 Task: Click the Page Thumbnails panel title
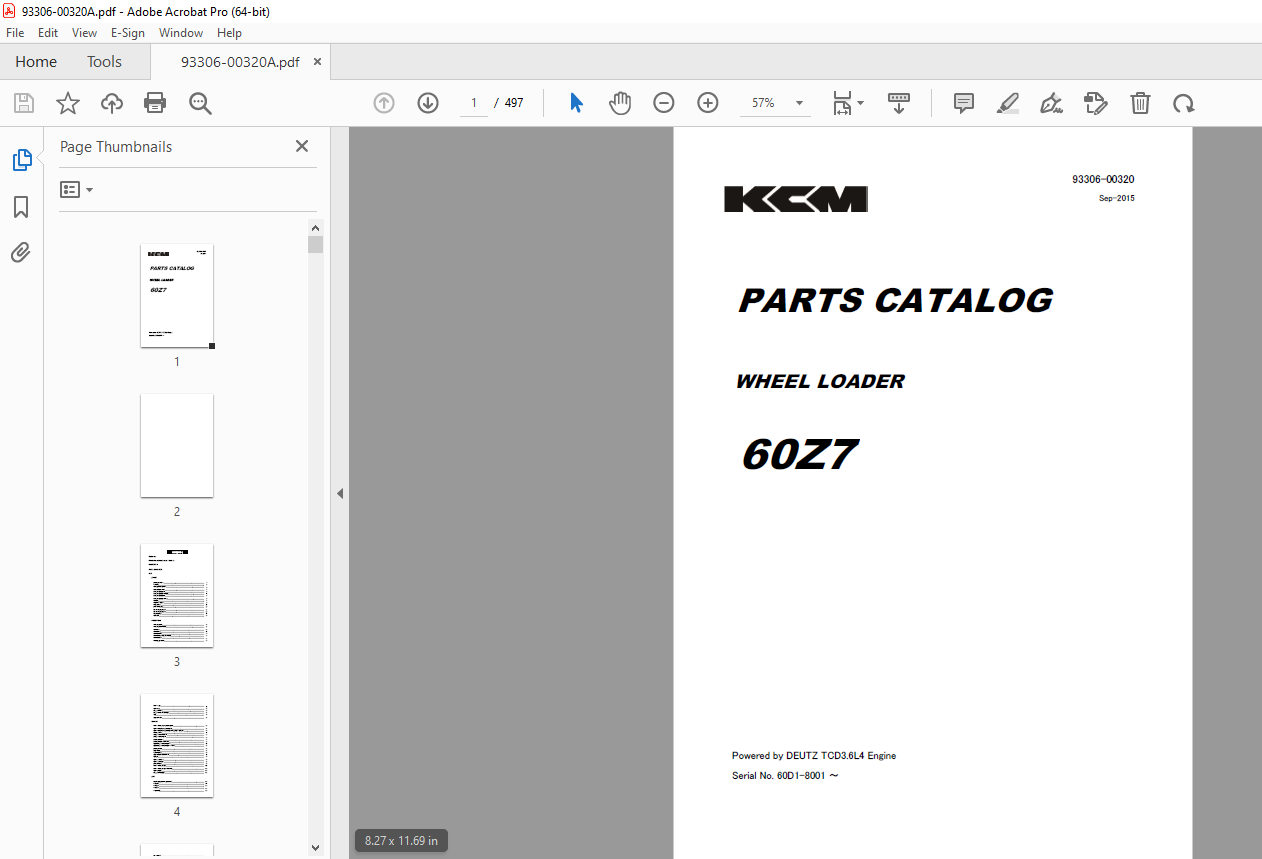point(116,146)
